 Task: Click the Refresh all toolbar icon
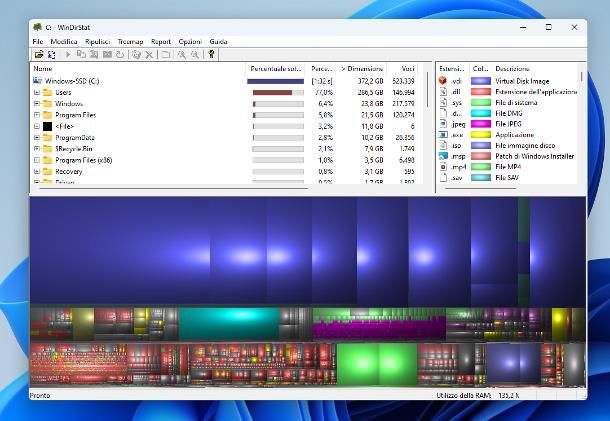click(x=51, y=54)
